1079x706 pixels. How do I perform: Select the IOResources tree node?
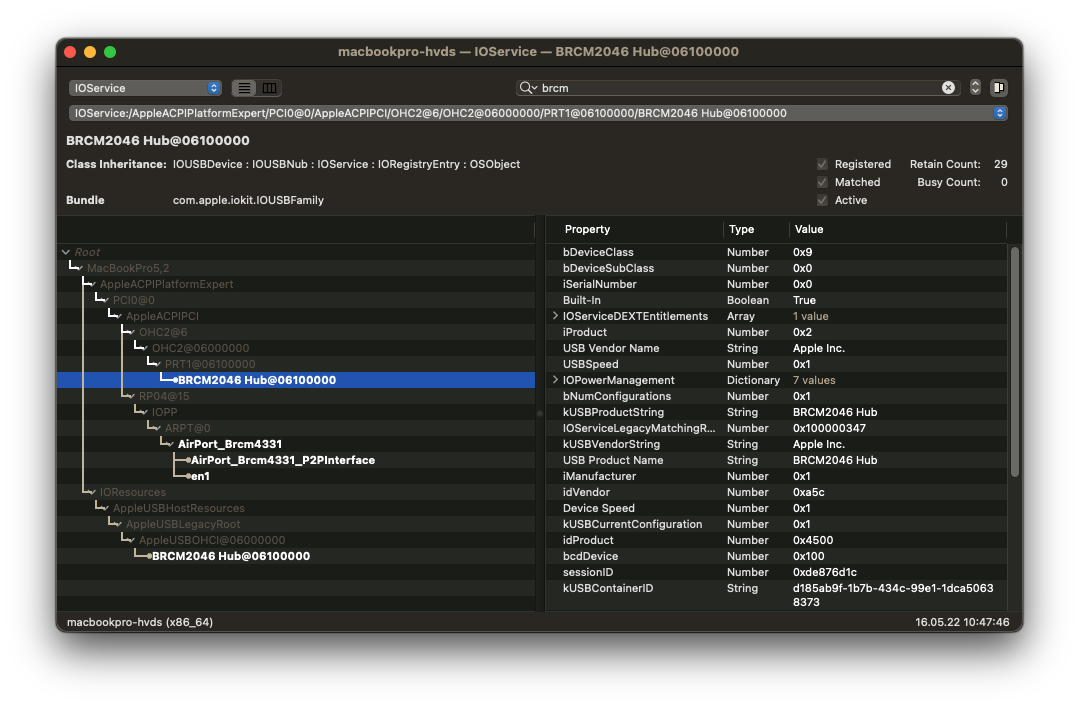pos(133,492)
